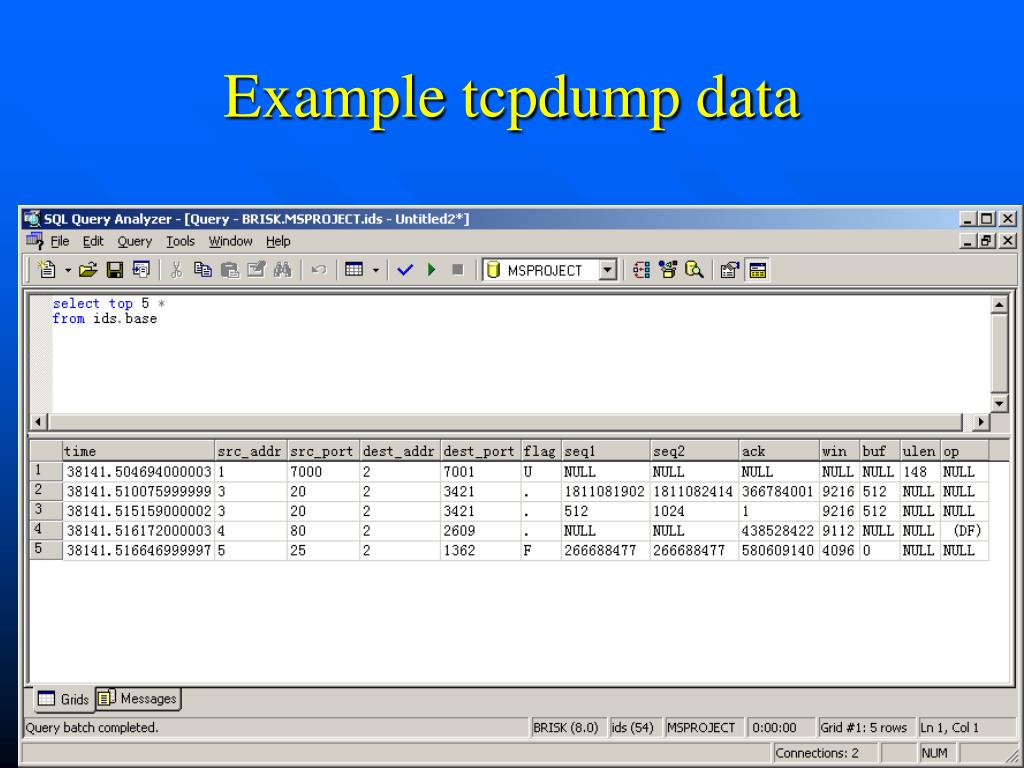Image resolution: width=1024 pixels, height=768 pixels.
Task: Click the (DF) cell in op column
Action: pyautogui.click(x=965, y=530)
